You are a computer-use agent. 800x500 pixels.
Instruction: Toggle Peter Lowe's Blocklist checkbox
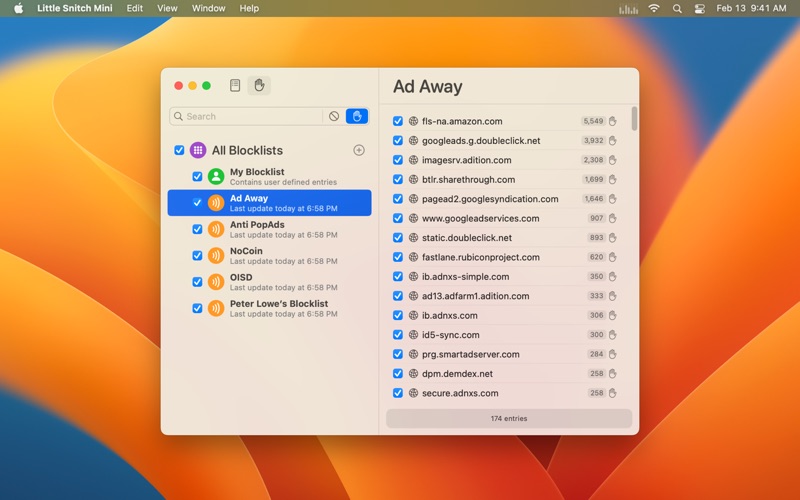(197, 308)
